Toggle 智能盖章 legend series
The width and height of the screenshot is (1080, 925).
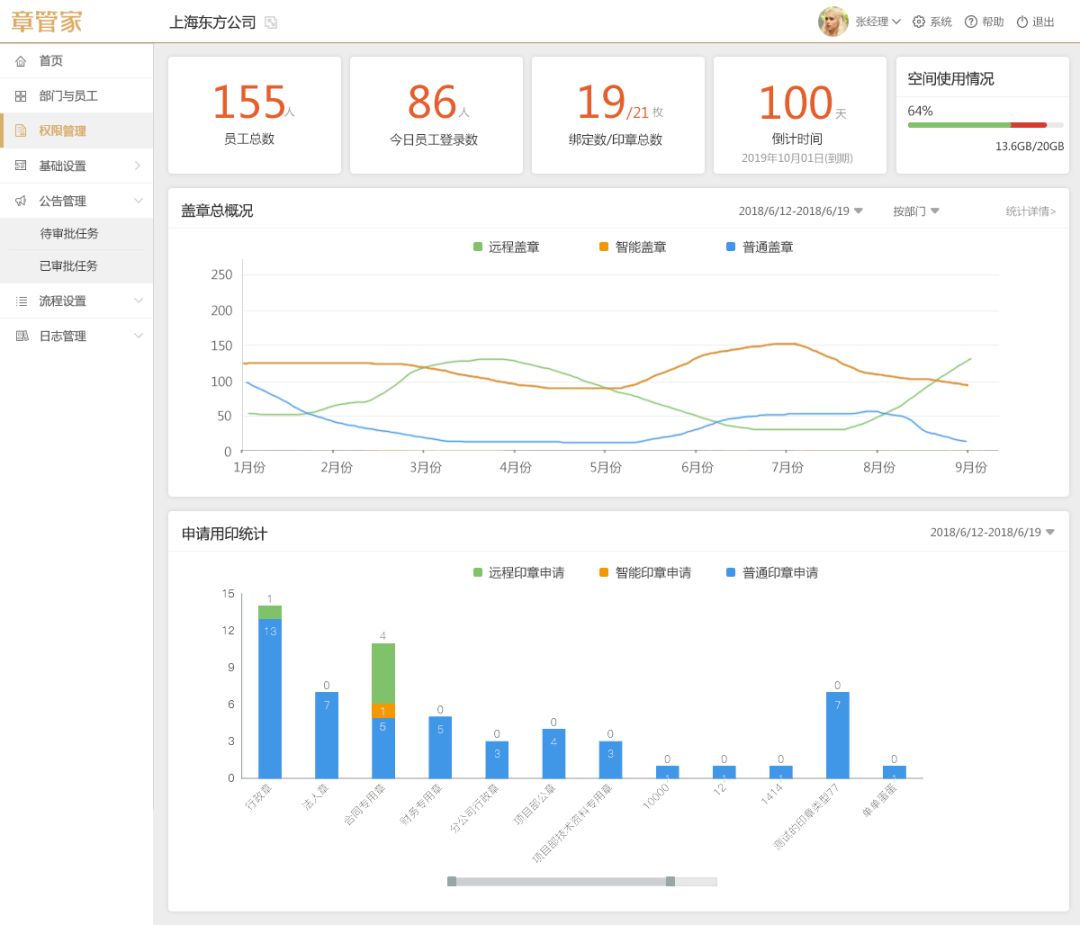tap(633, 247)
